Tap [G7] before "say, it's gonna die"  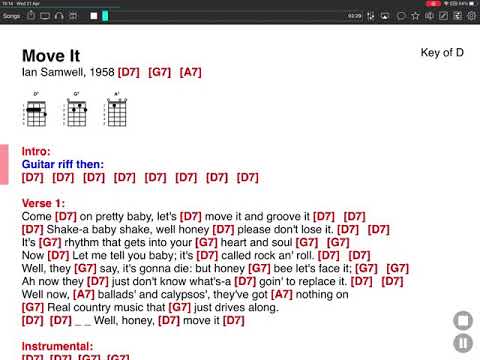85,268
